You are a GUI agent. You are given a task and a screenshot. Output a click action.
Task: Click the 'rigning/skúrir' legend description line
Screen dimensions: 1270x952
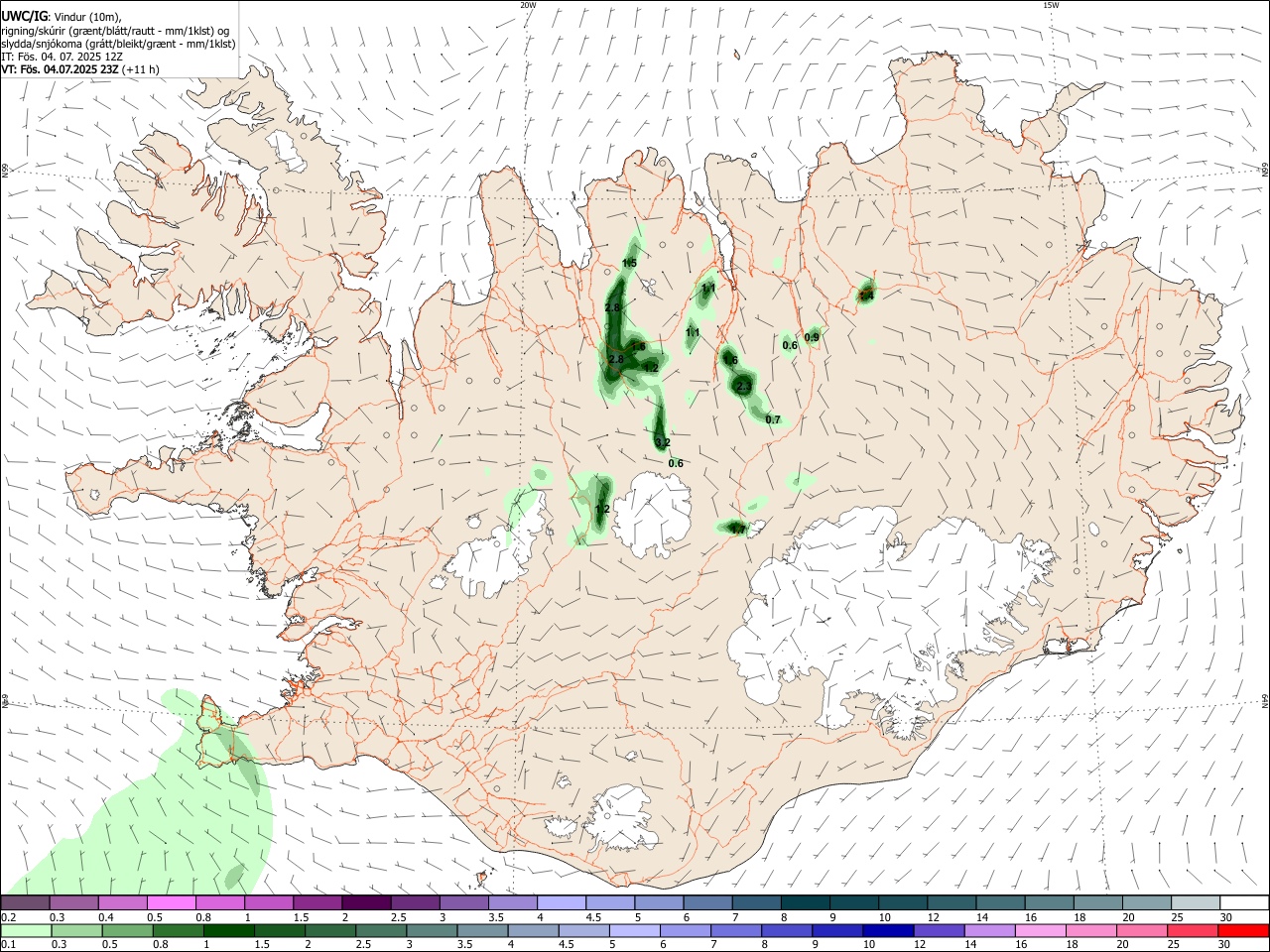click(114, 30)
